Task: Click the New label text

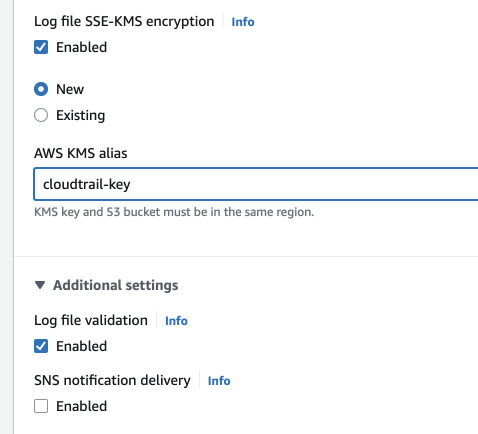Action: click(x=70, y=89)
